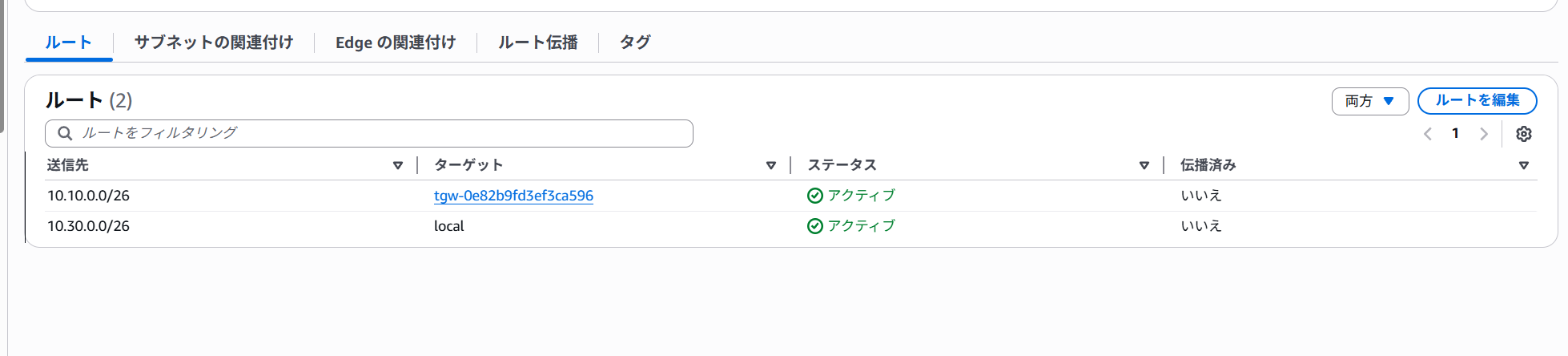Screen dimensions: 1568x356
Task: Switch to サブネットの関連付け tab
Action: [x=214, y=42]
